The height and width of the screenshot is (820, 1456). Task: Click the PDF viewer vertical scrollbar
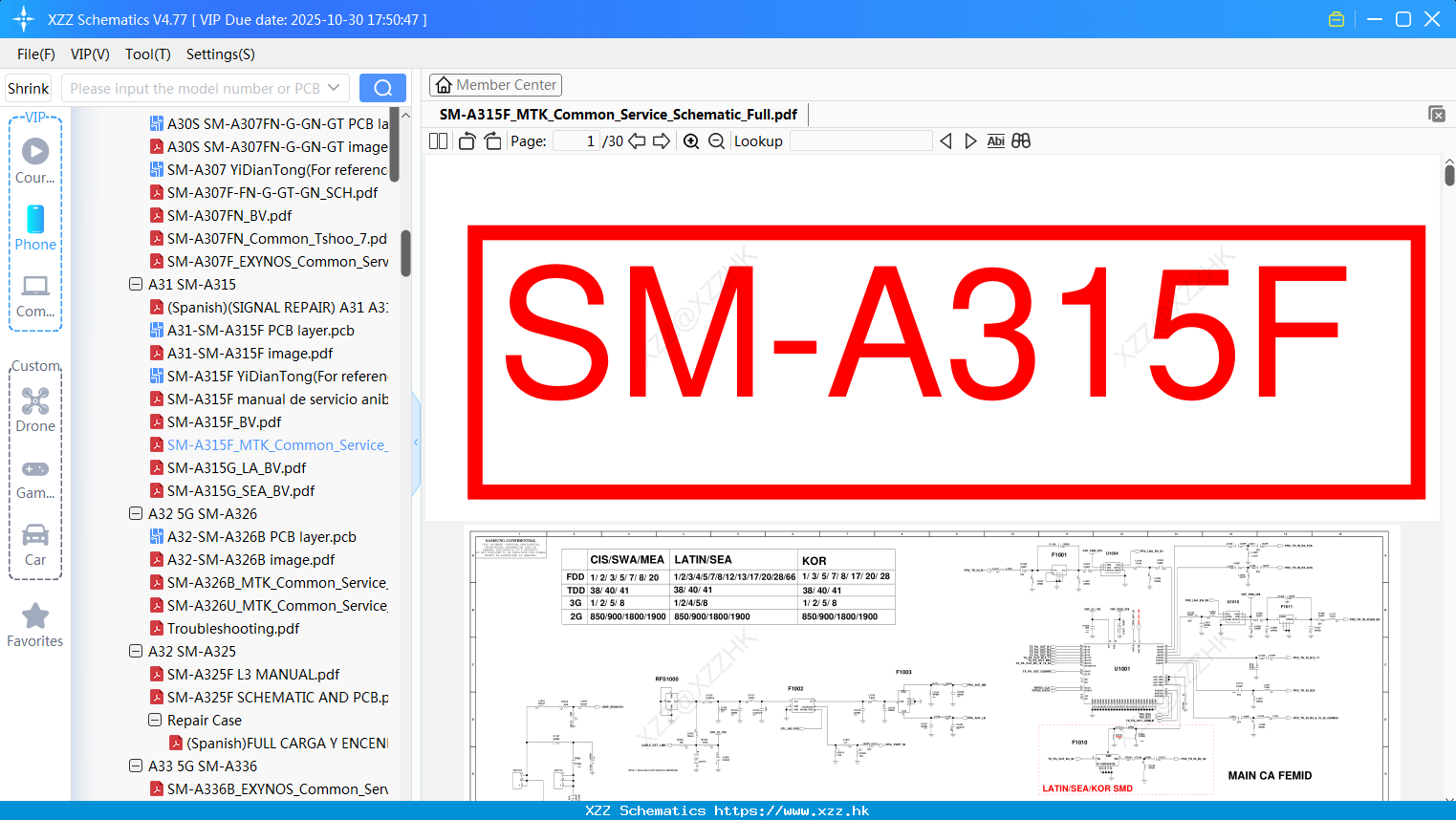[x=1449, y=175]
